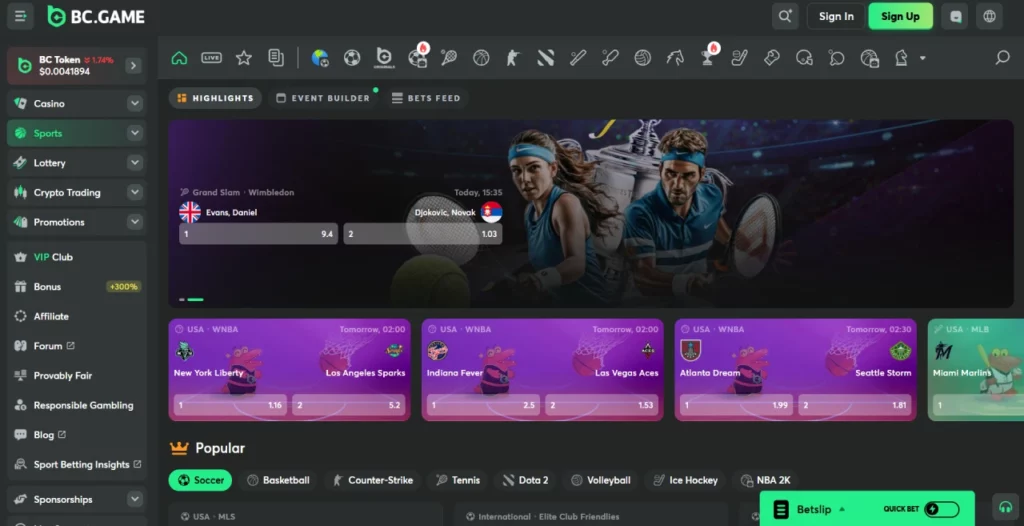The height and width of the screenshot is (526, 1024).
Task: Select the first banner slide indicator
Action: point(182,299)
